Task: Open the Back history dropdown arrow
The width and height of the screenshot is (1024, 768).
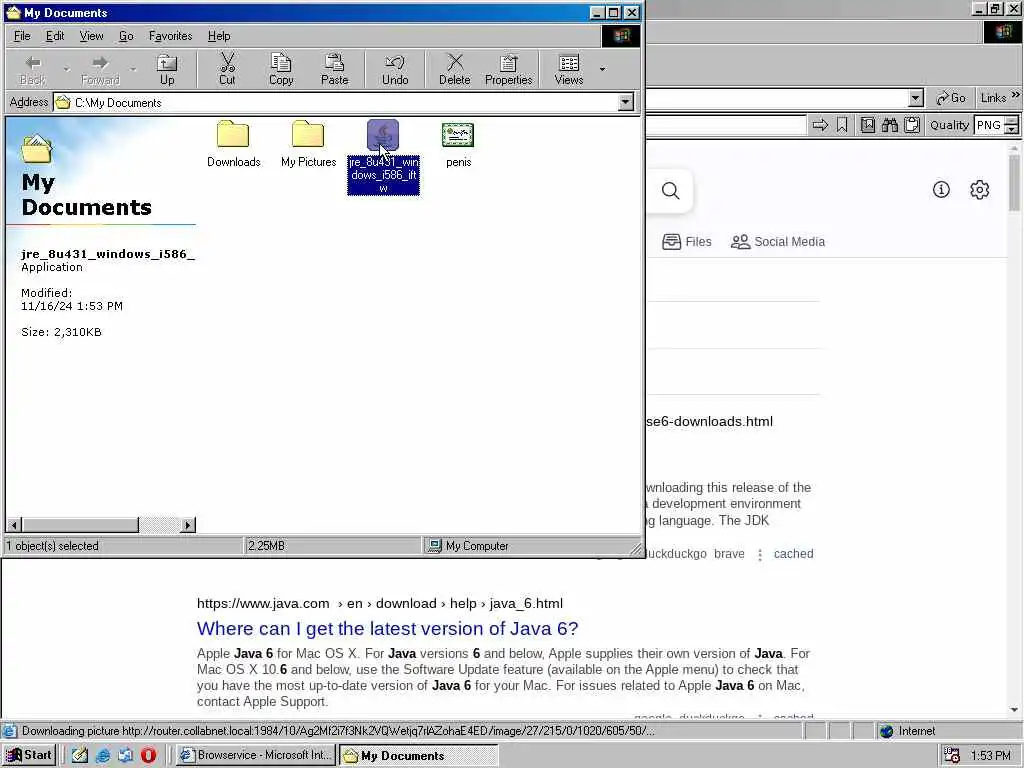Action: tap(66, 69)
